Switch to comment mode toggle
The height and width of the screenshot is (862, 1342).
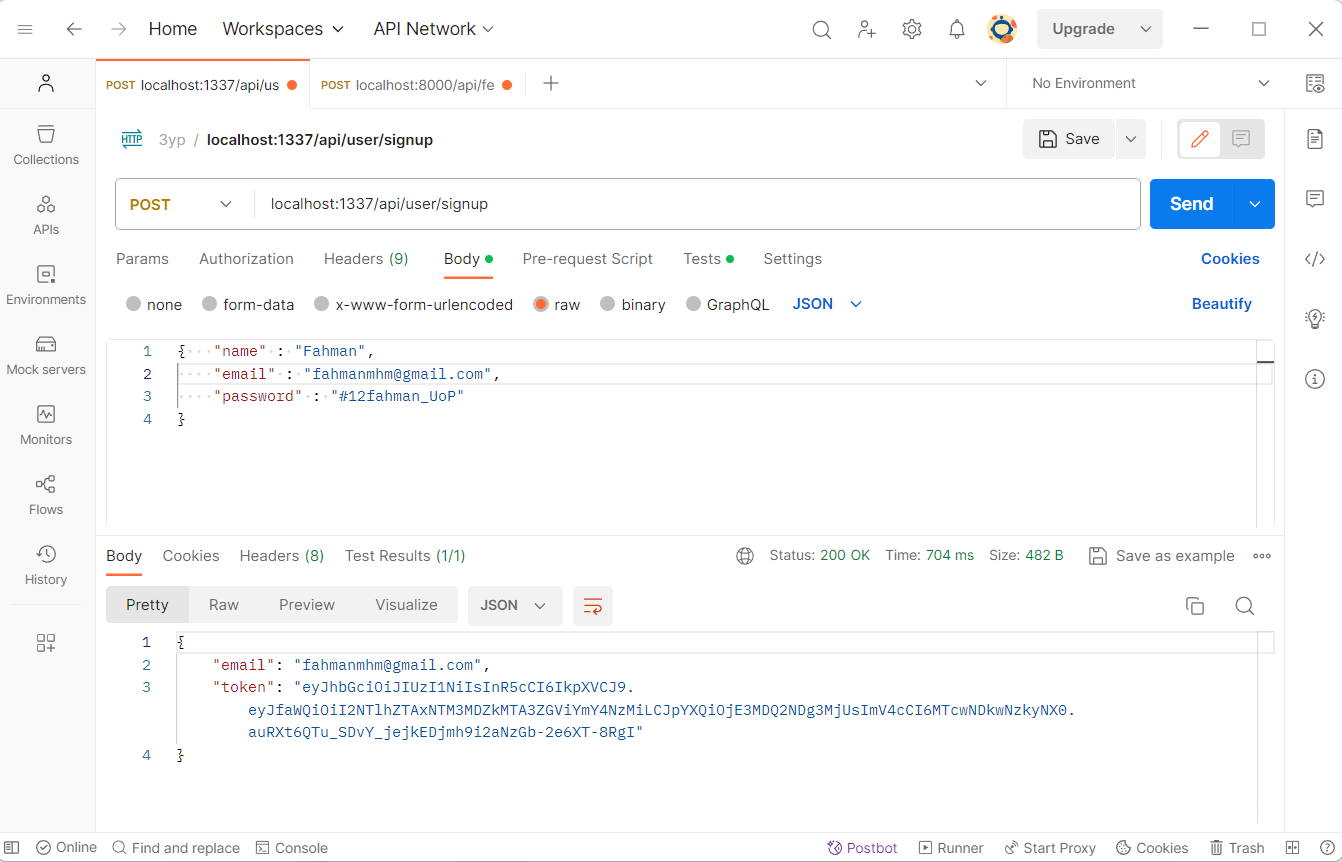tap(1241, 139)
